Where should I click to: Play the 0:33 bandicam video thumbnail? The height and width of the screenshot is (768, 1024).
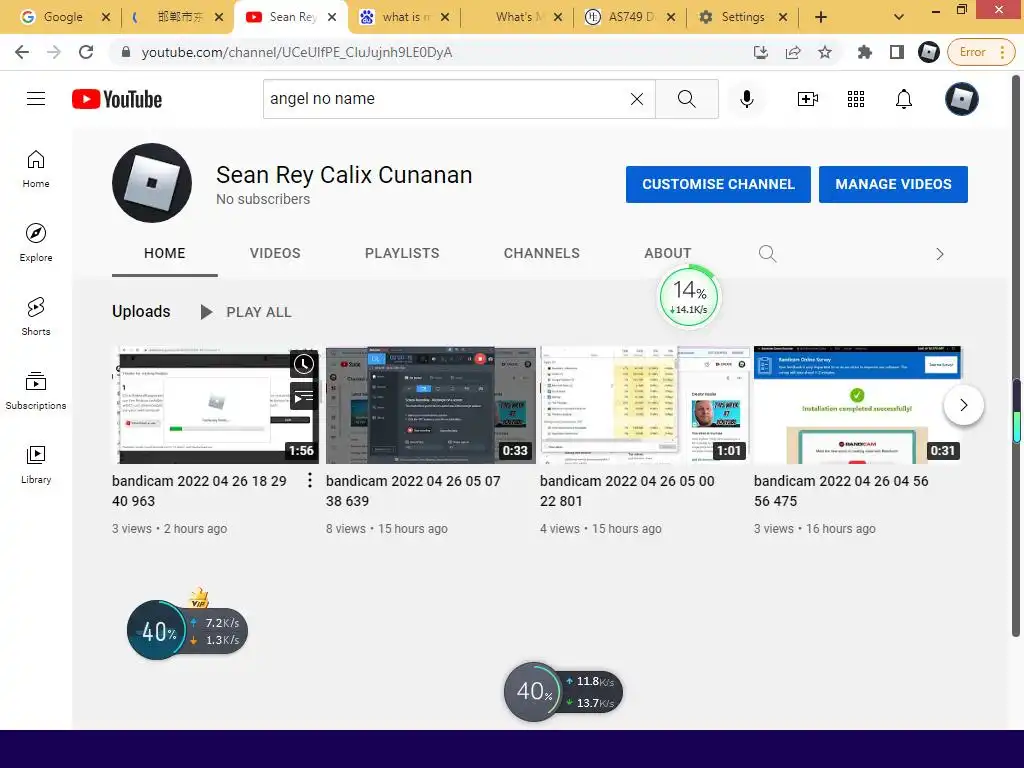pos(430,405)
